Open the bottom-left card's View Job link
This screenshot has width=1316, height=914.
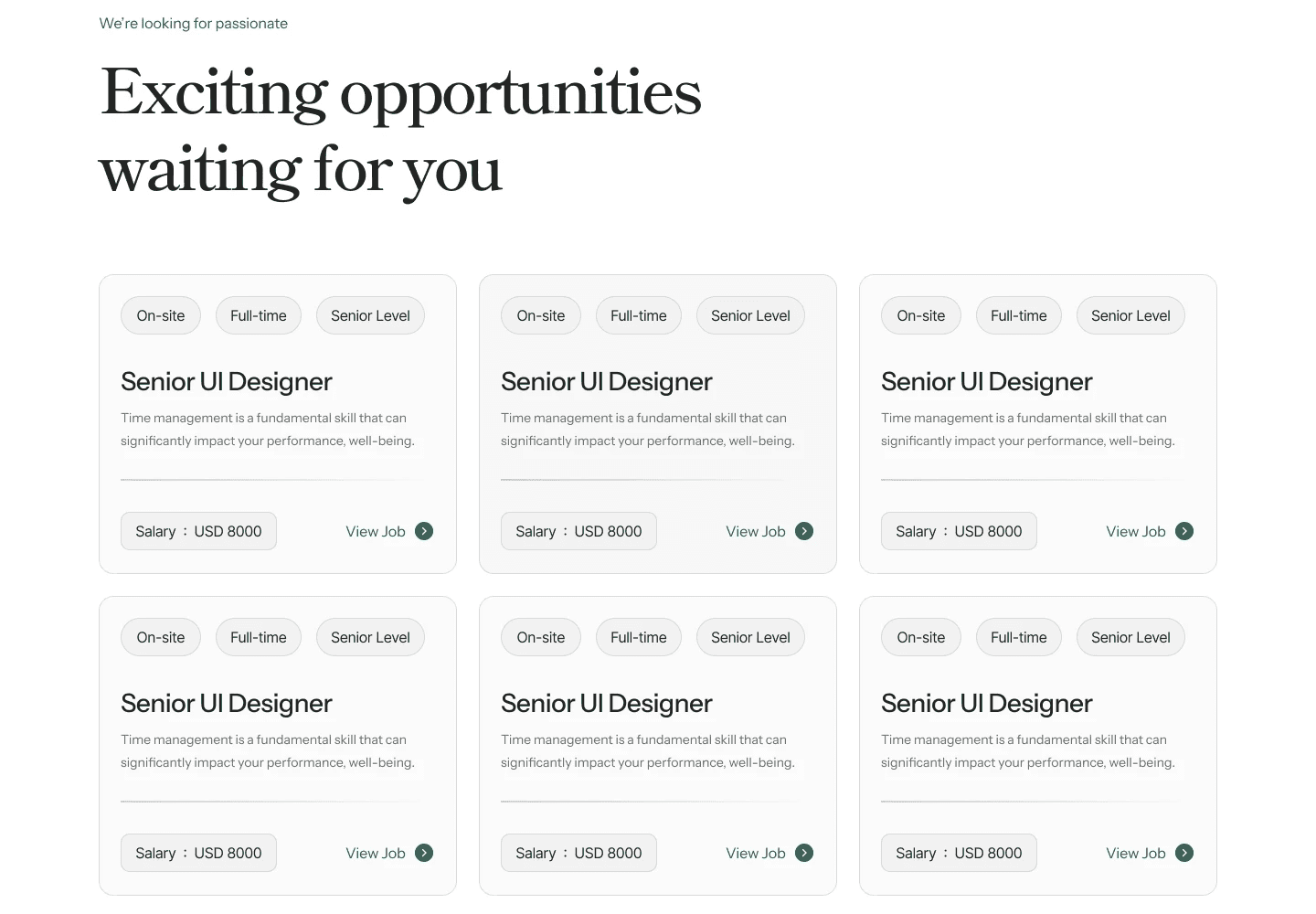click(x=376, y=853)
